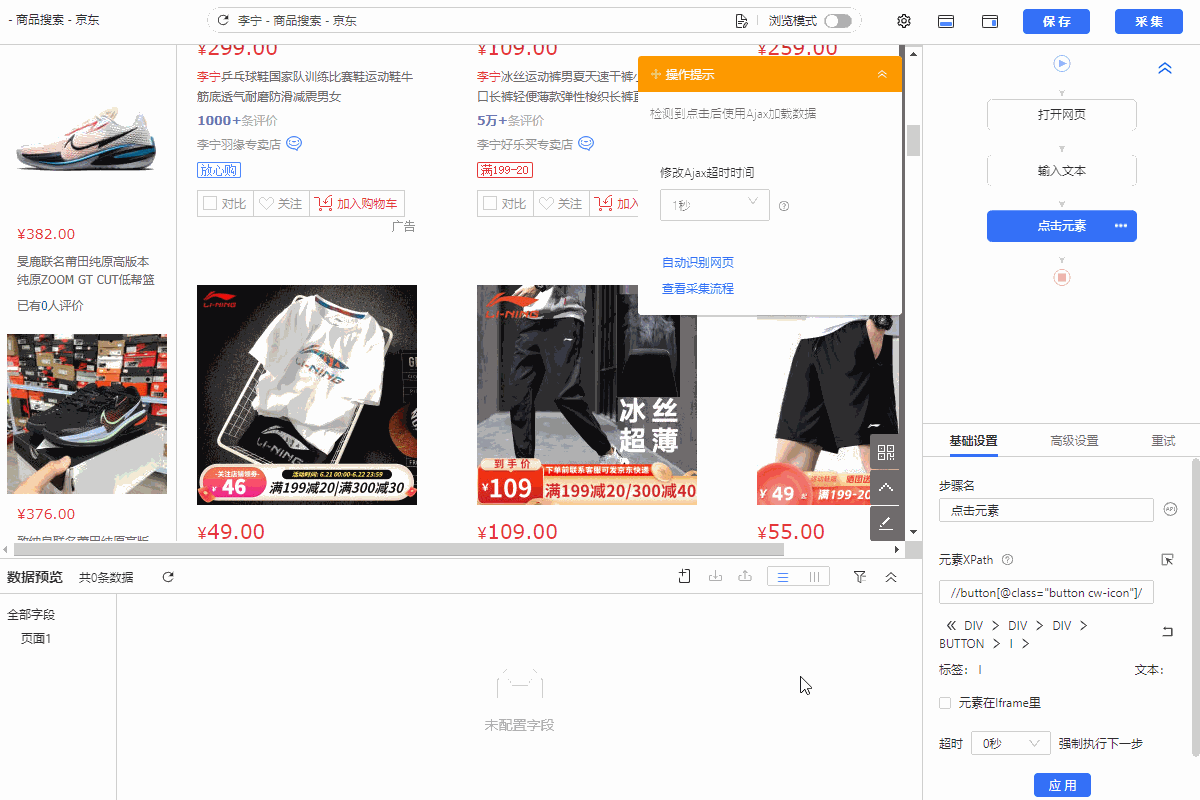Click the 冰丝超薄 black pants product thumbnail
Image resolution: width=1200 pixels, height=800 pixels.
pos(587,395)
